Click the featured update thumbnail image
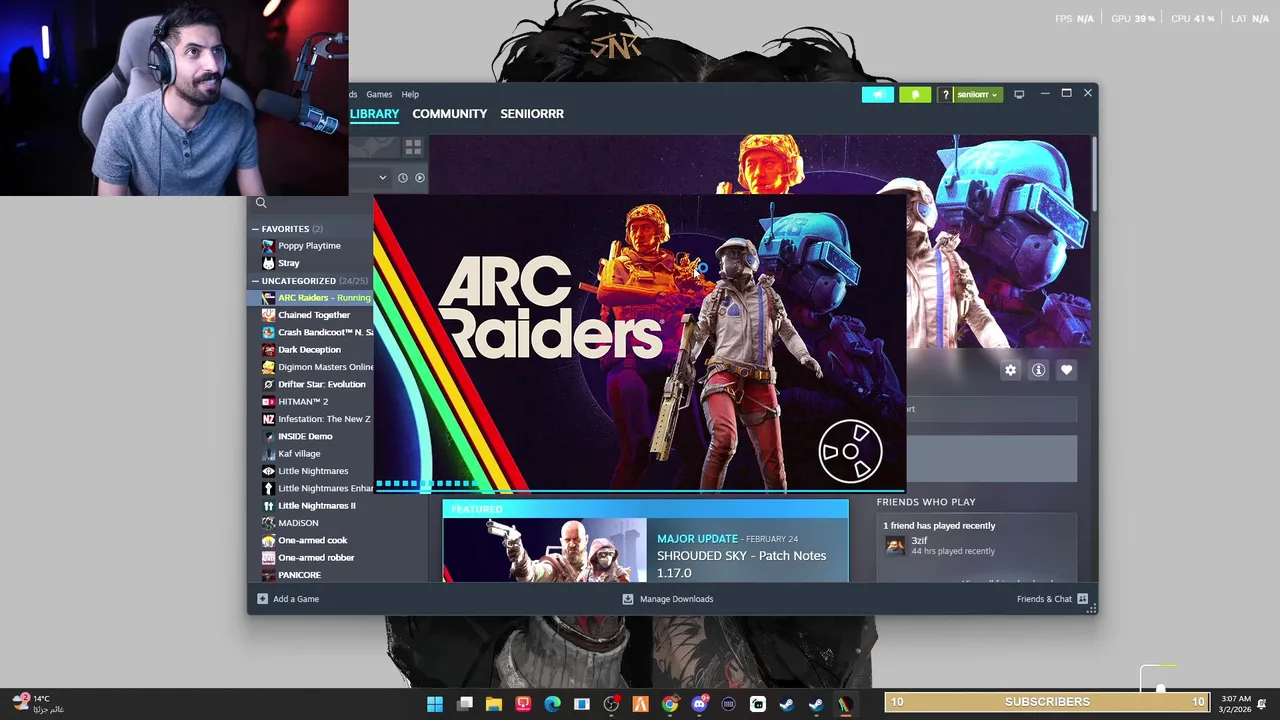 [x=545, y=550]
